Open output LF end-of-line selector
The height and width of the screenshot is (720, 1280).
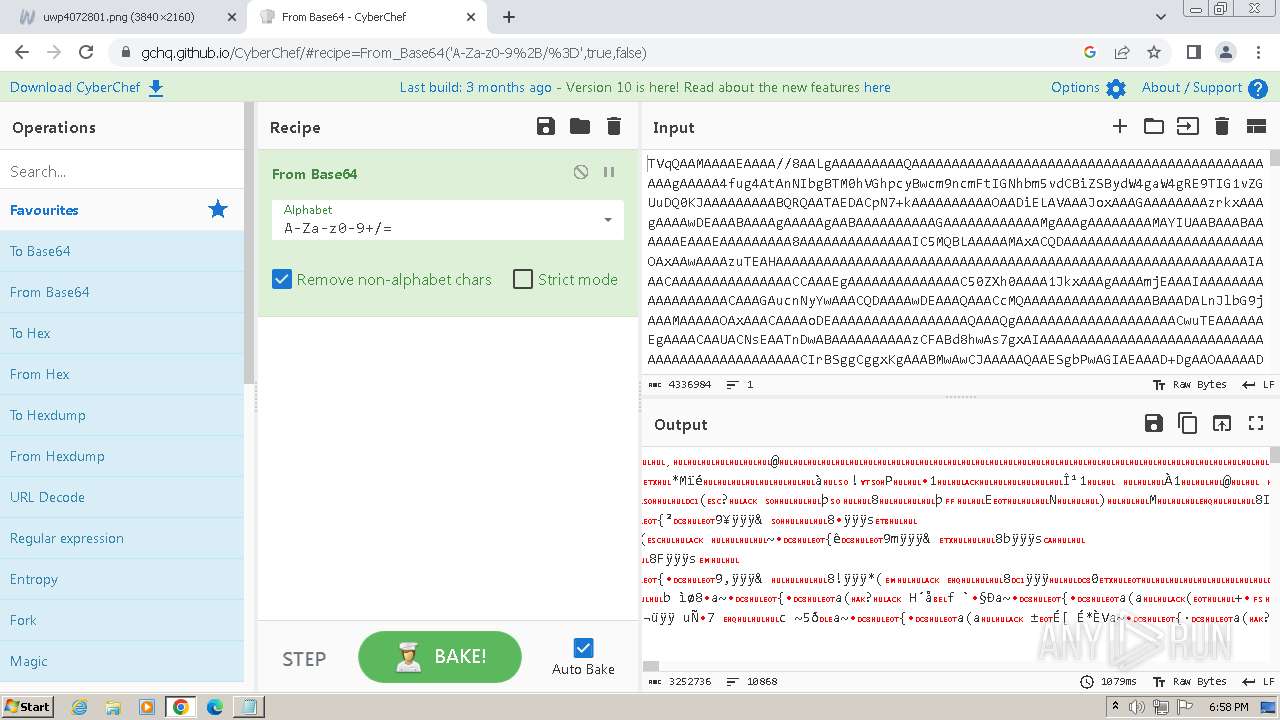click(1258, 681)
